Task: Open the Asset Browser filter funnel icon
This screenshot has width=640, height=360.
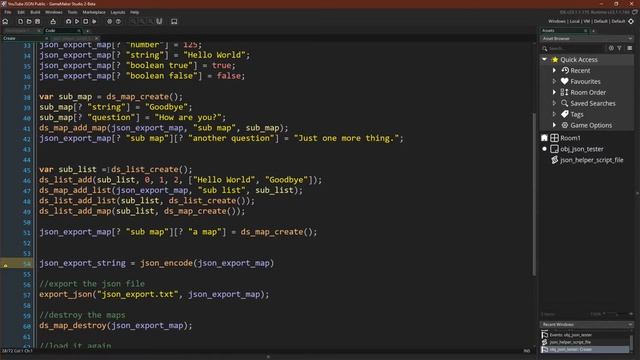Action: [620, 48]
